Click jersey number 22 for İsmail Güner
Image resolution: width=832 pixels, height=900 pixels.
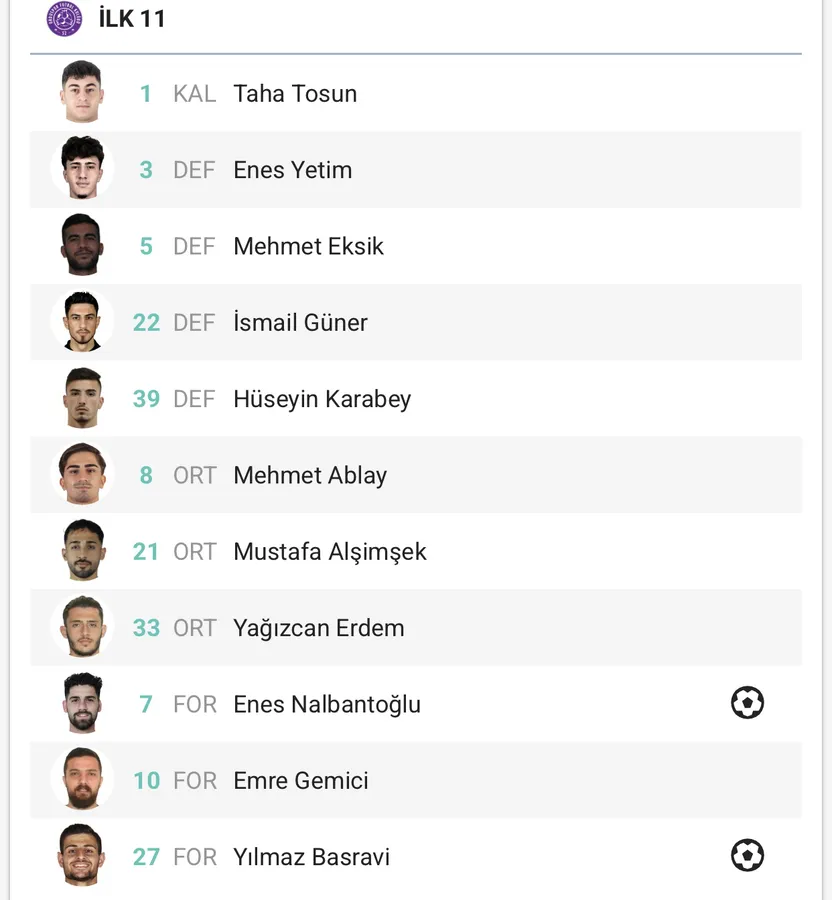pos(146,323)
